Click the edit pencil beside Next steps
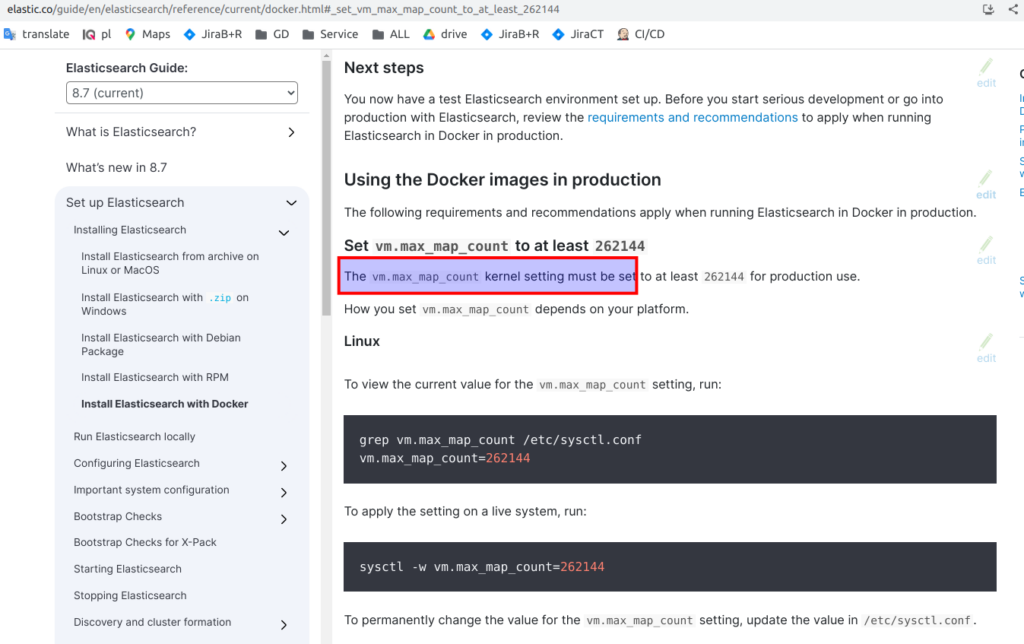Image resolution: width=1024 pixels, height=644 pixels. point(986,73)
